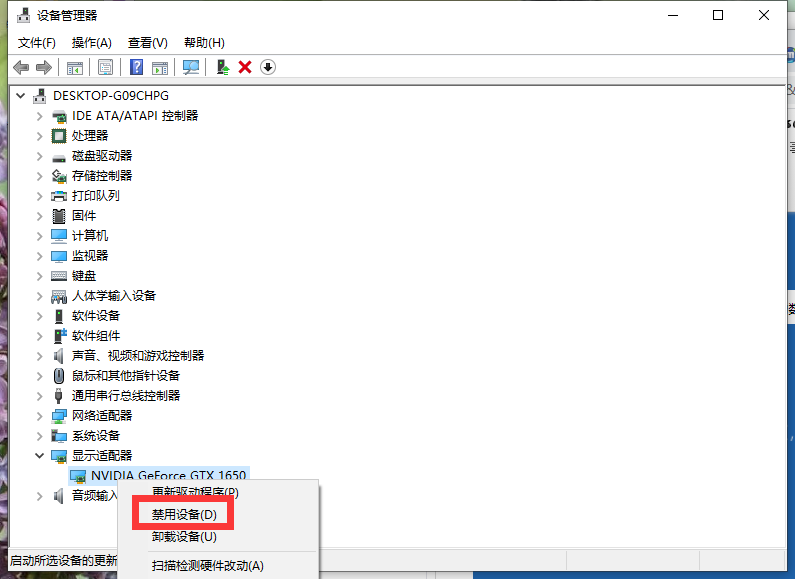Image resolution: width=795 pixels, height=579 pixels.
Task: Click the 磁盘驱动器 disk drive icon
Action: coord(59,158)
